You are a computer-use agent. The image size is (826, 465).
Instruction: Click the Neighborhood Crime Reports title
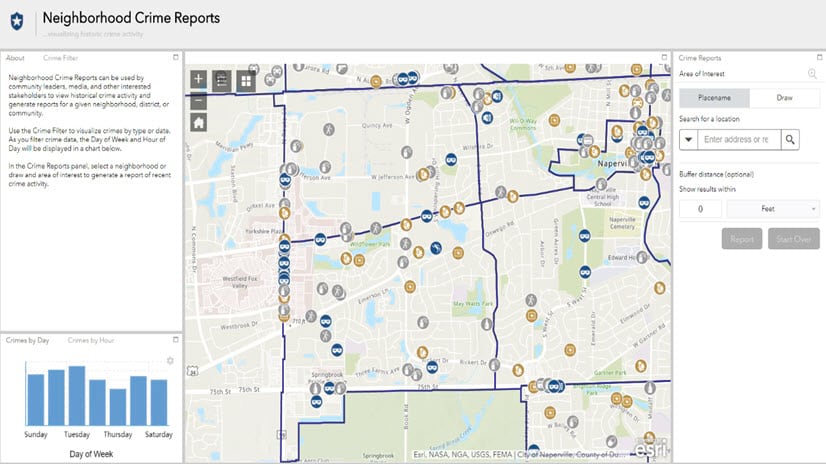[x=131, y=18]
